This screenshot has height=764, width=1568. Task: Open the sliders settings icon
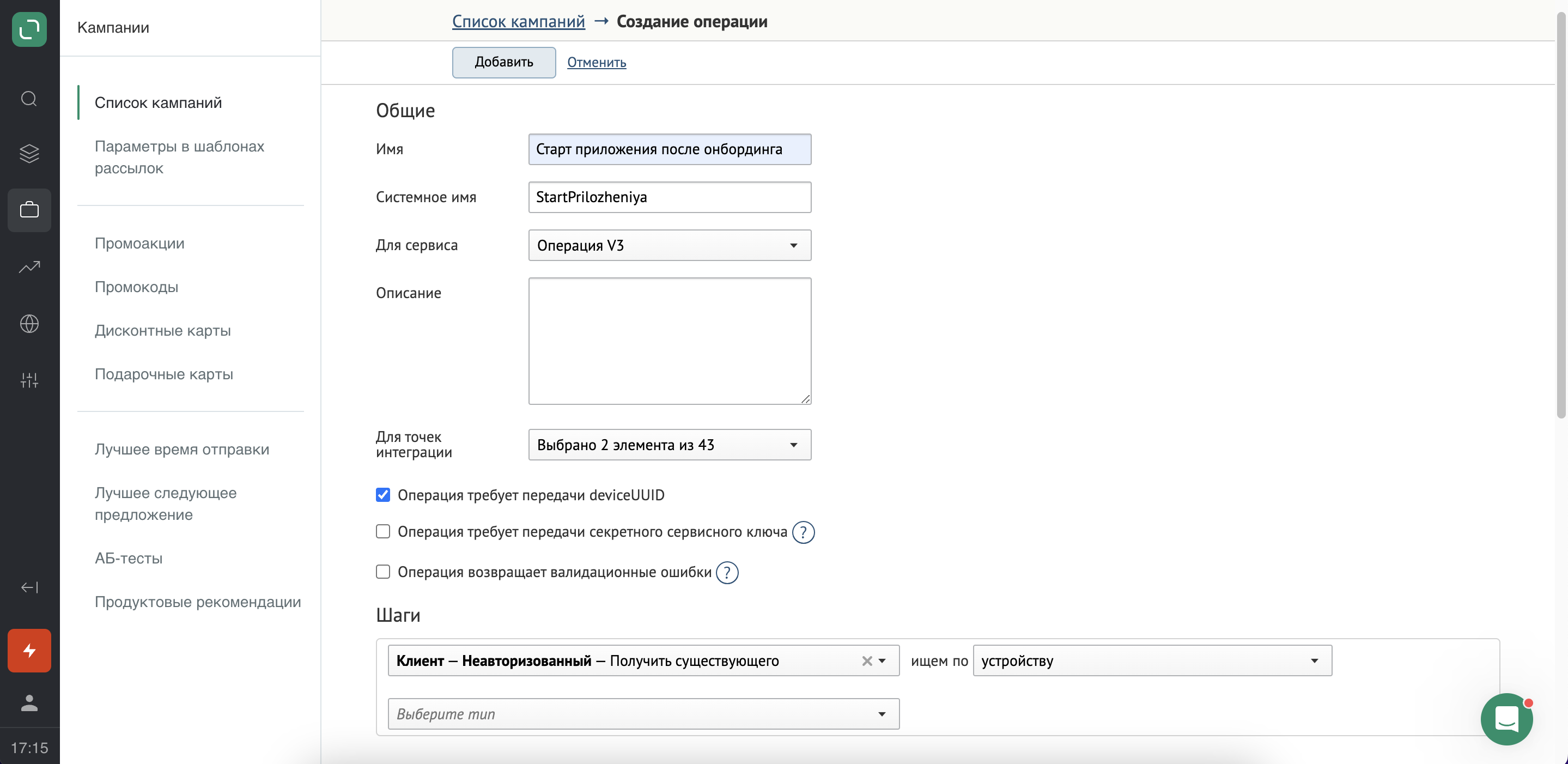[29, 380]
